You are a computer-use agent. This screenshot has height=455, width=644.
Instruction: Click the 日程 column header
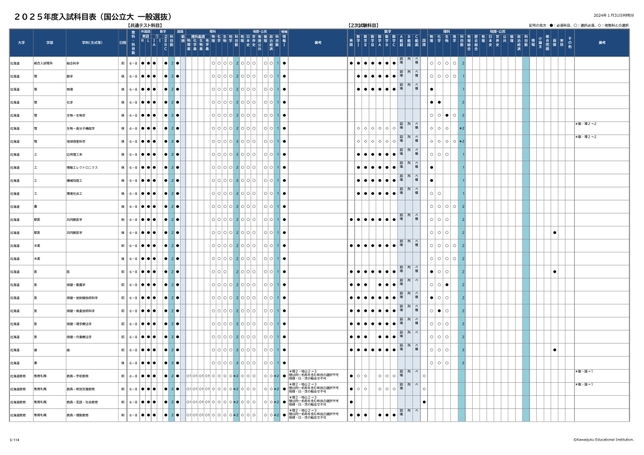pyautogui.click(x=123, y=43)
